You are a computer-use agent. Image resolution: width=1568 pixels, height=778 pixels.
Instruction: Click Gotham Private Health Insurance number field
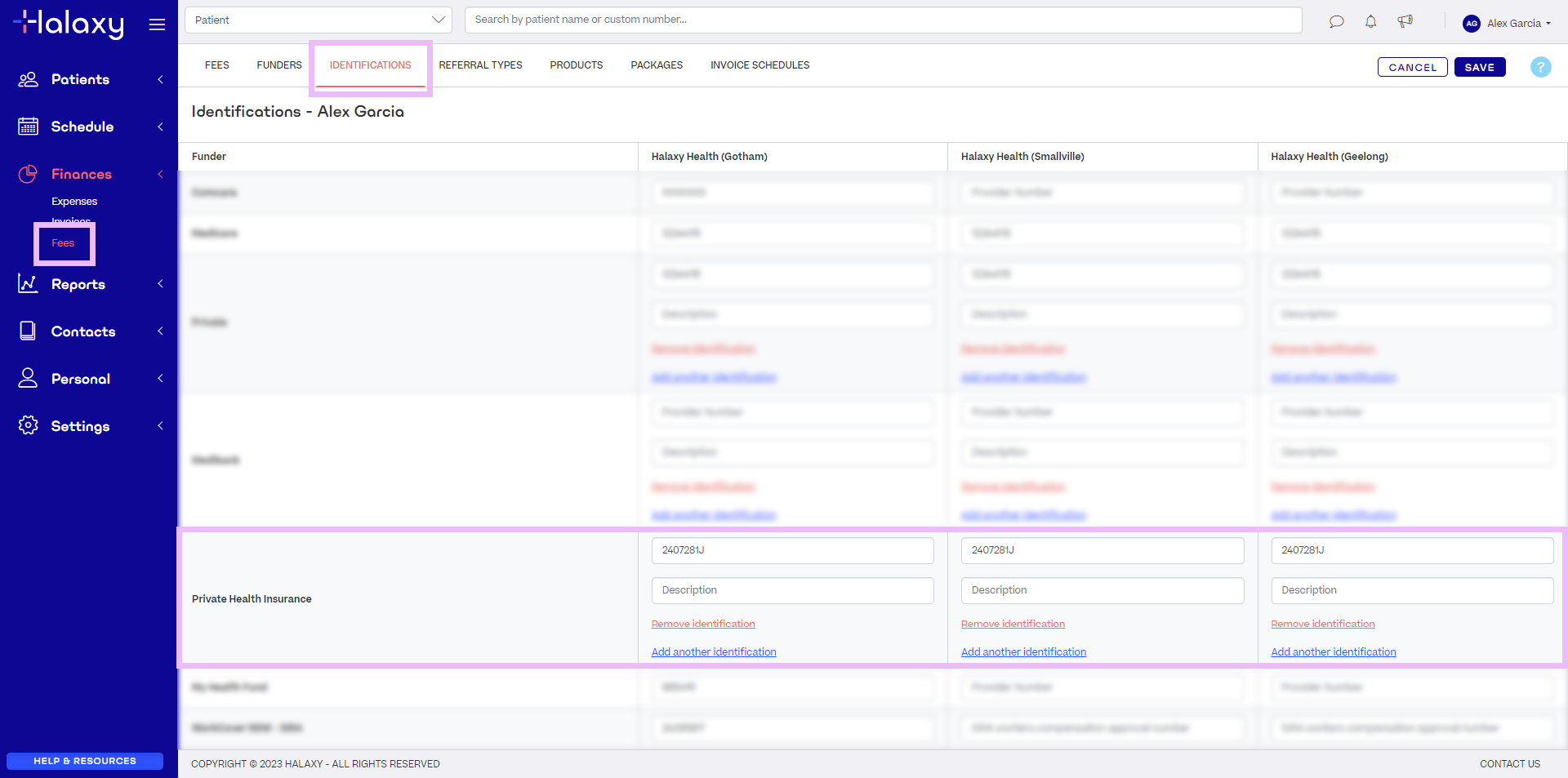[792, 550]
